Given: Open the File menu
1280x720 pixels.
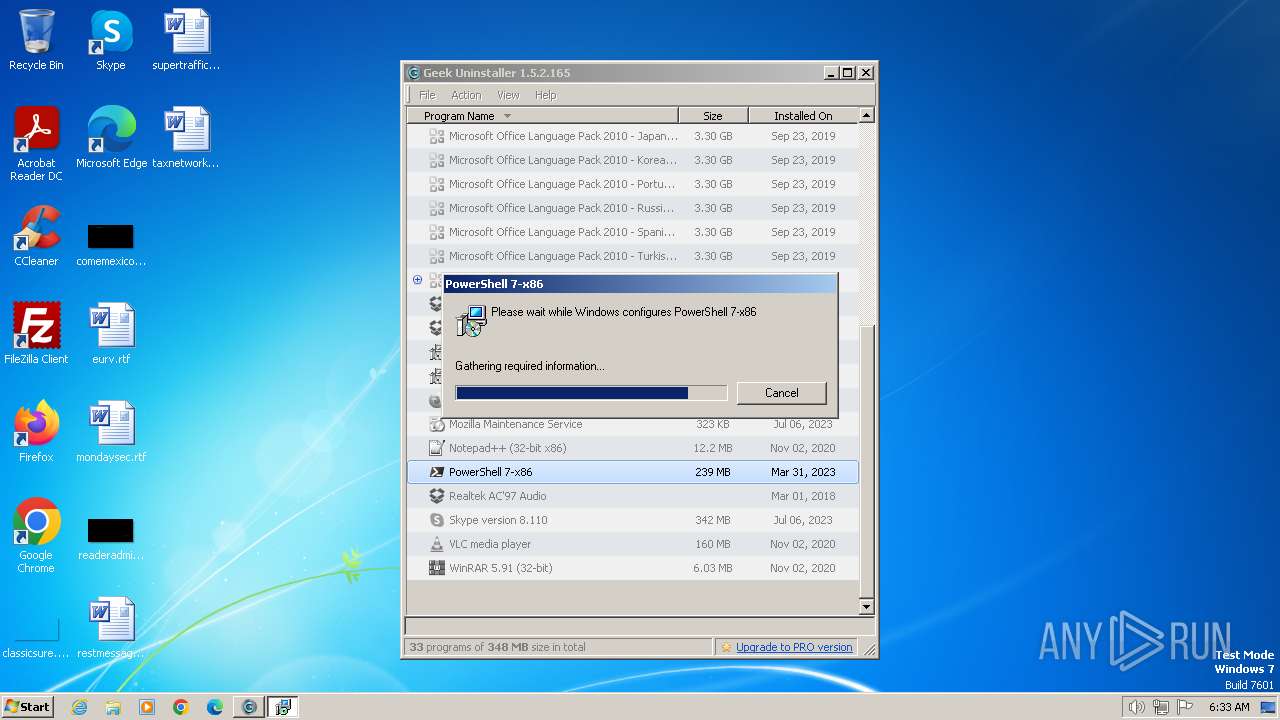Looking at the screenshot, I should point(427,95).
